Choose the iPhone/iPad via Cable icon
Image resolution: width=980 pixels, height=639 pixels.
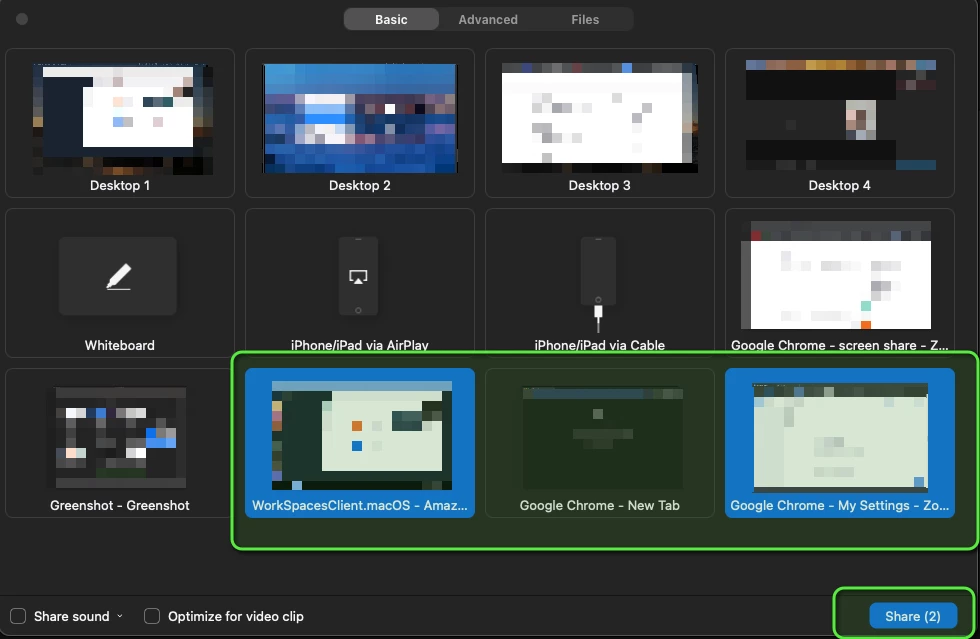coord(598,284)
